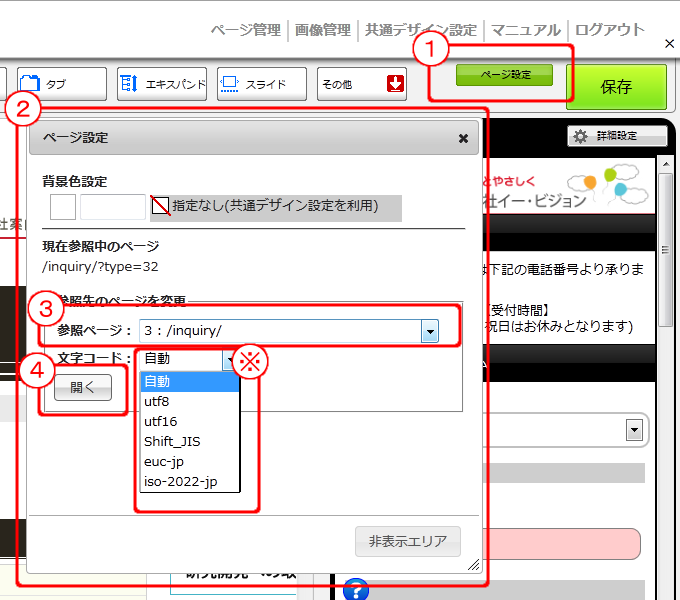Select utf8 from the encoding list
Viewport: 680px width, 600px height.
158,401
